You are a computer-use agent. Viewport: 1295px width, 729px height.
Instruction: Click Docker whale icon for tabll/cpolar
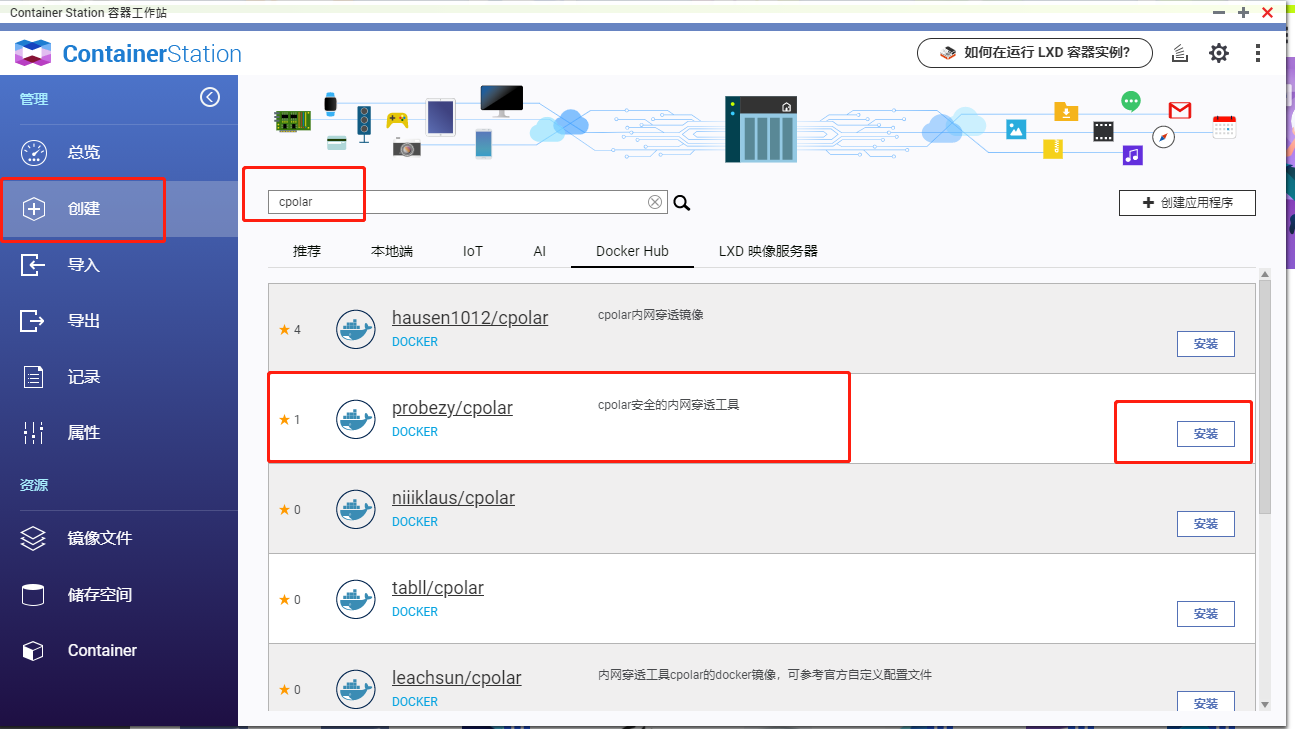(355, 599)
